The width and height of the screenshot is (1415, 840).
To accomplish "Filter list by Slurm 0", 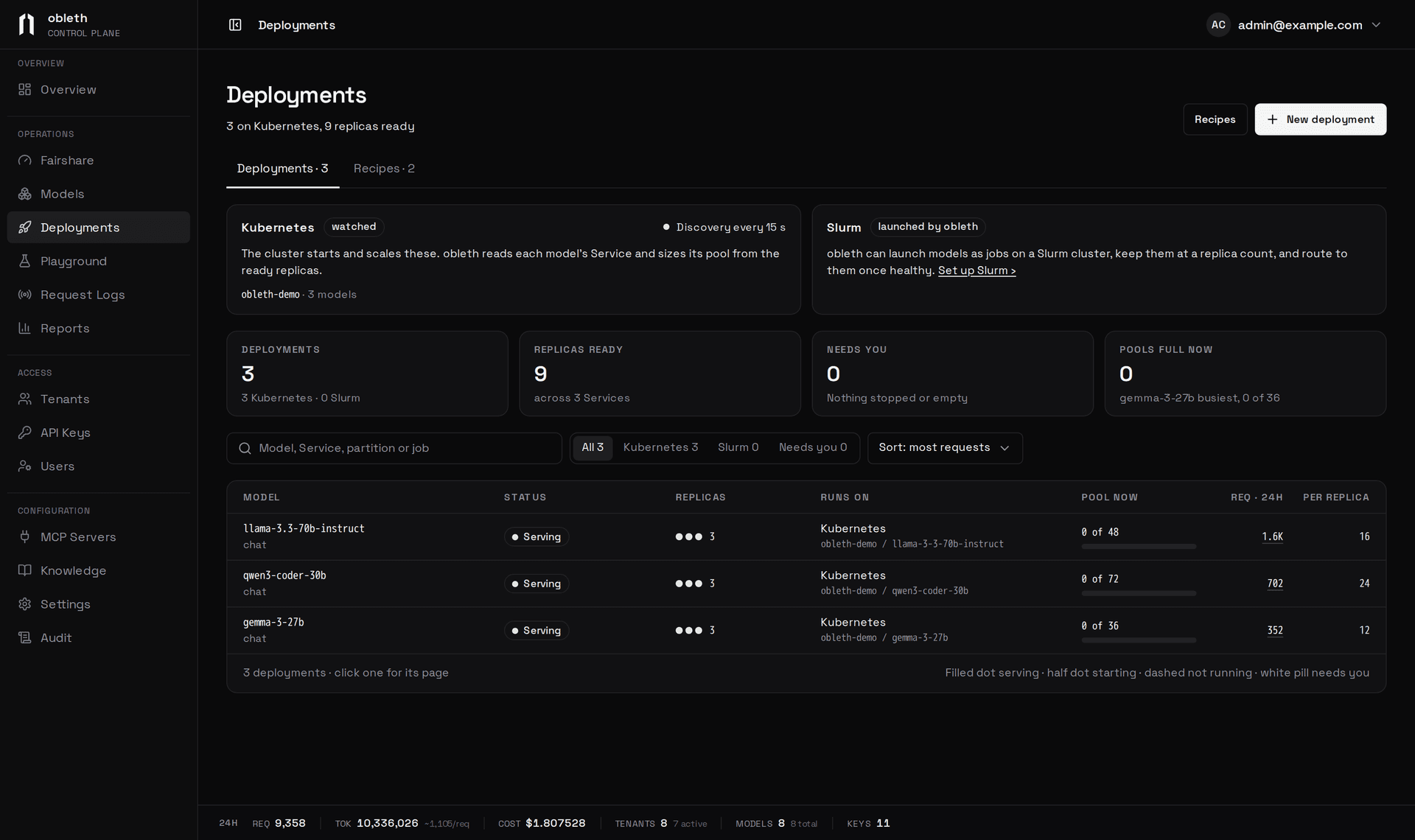I will point(738,448).
